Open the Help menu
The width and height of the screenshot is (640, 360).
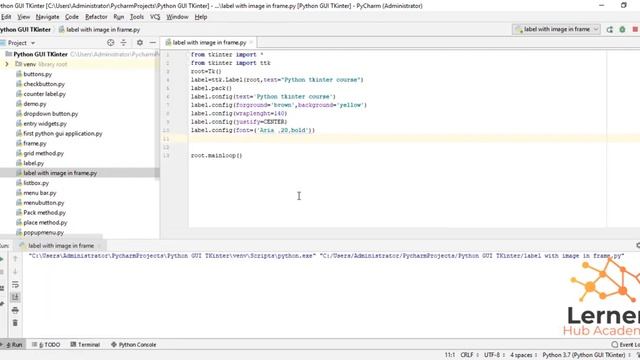click(x=201, y=17)
